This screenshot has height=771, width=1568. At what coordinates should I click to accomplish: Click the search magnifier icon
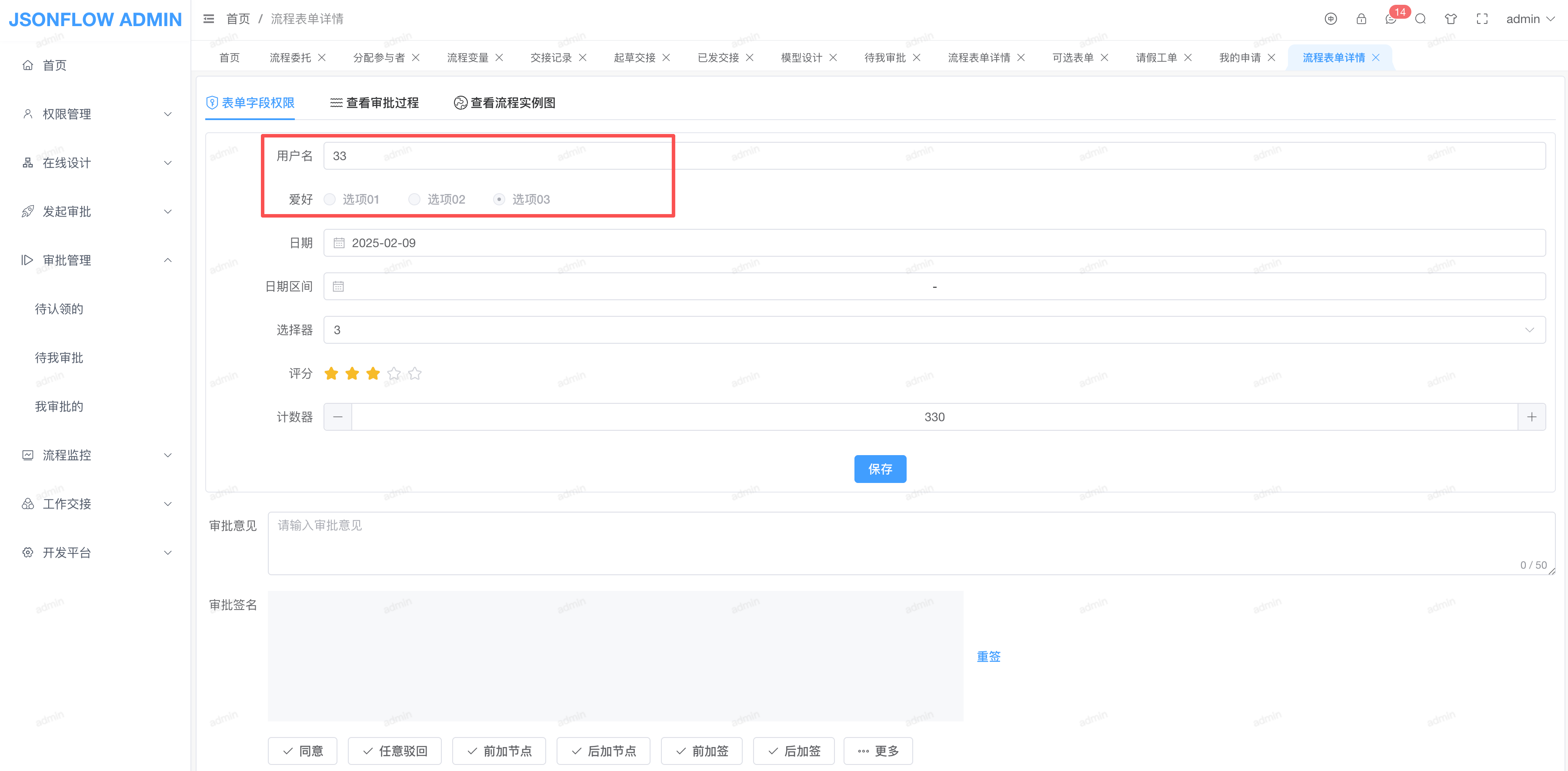(x=1420, y=19)
